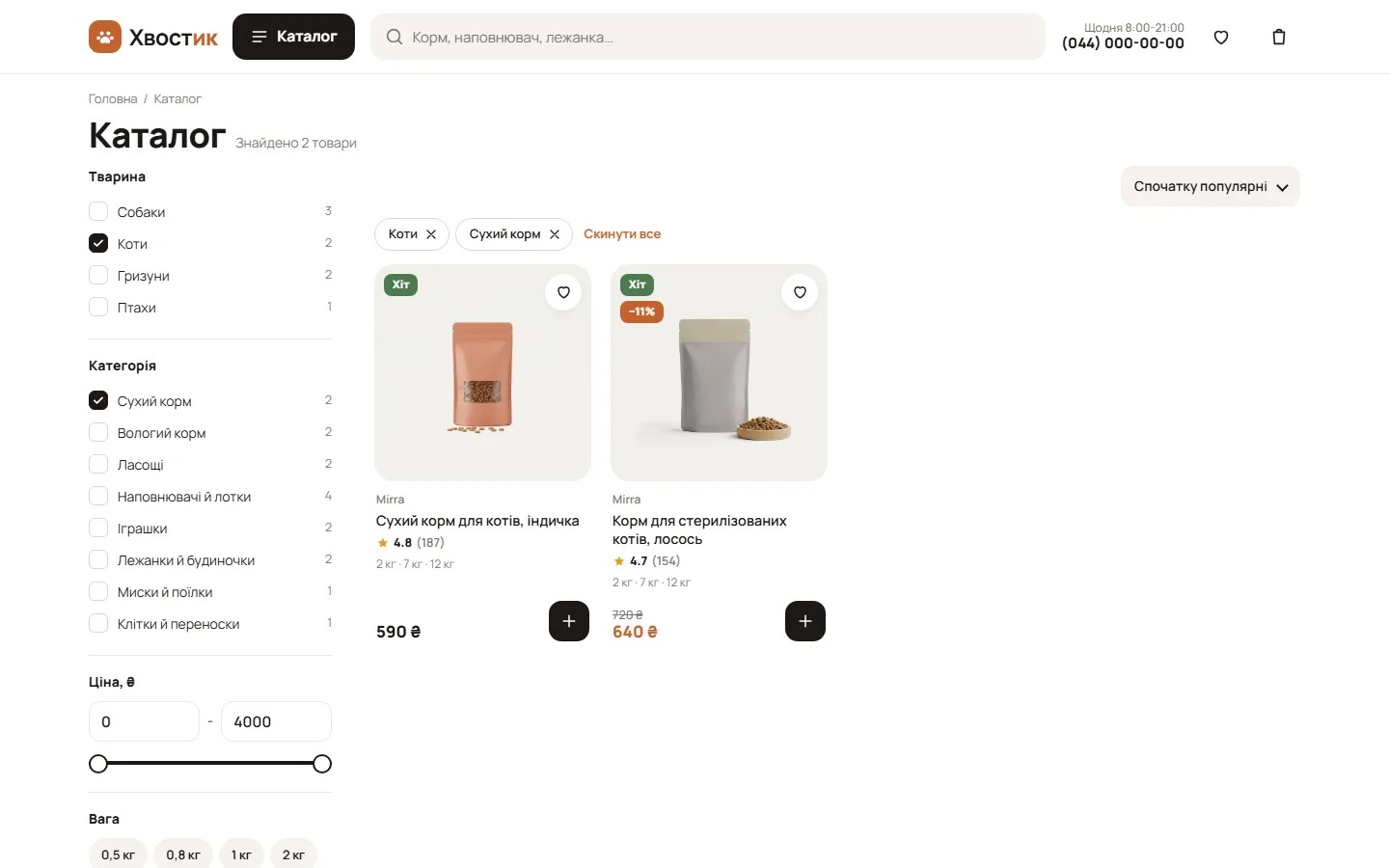The width and height of the screenshot is (1389, 868).
Task: Check the Собаки animal filter
Action: (98, 211)
